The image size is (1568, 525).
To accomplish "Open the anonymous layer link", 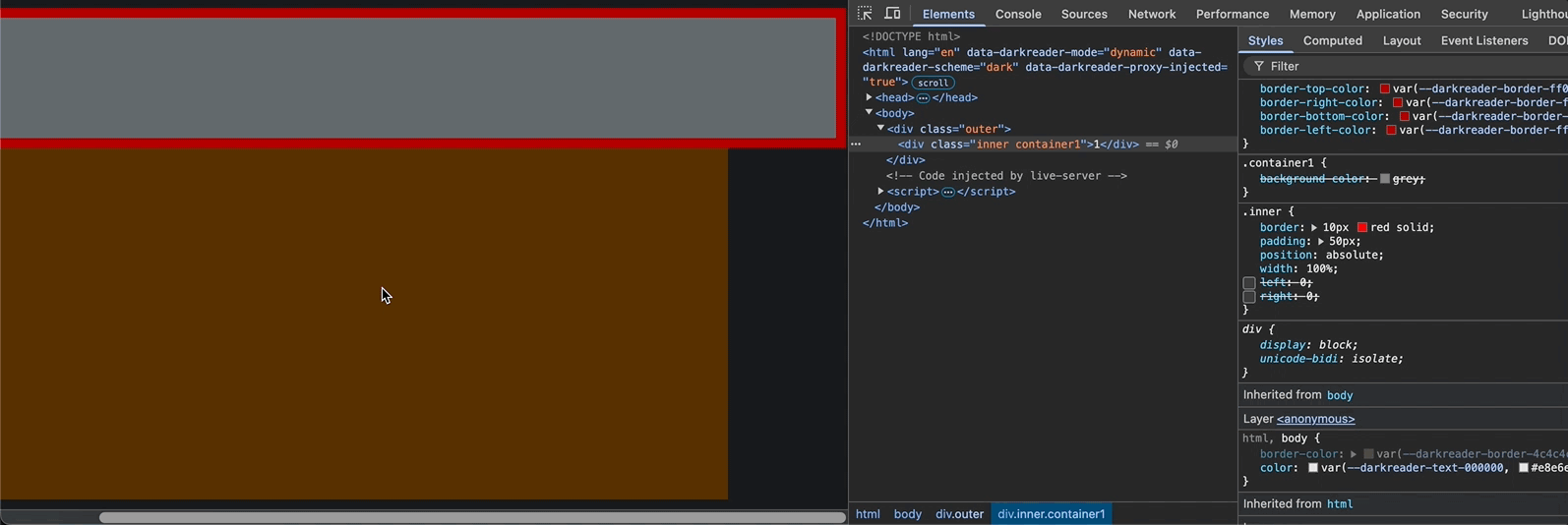I will (x=1315, y=419).
